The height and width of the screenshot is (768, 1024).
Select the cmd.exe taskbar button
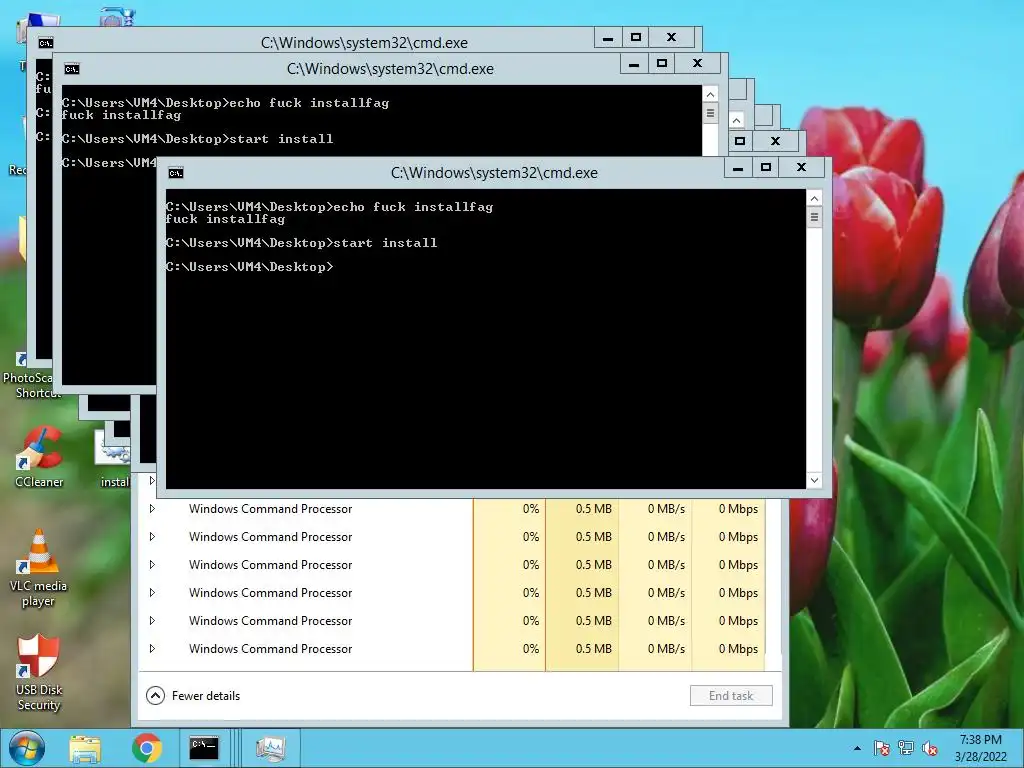pyautogui.click(x=204, y=748)
